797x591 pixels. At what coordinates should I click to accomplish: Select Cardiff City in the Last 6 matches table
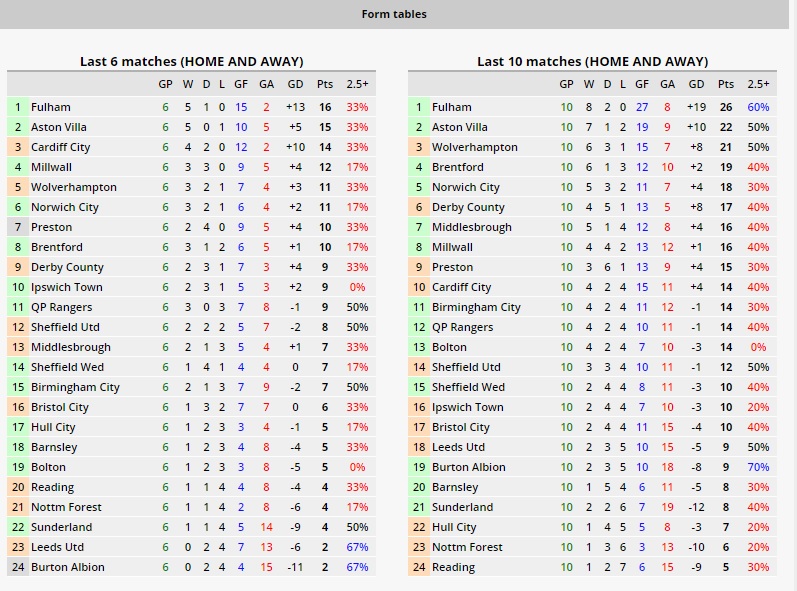[61, 147]
